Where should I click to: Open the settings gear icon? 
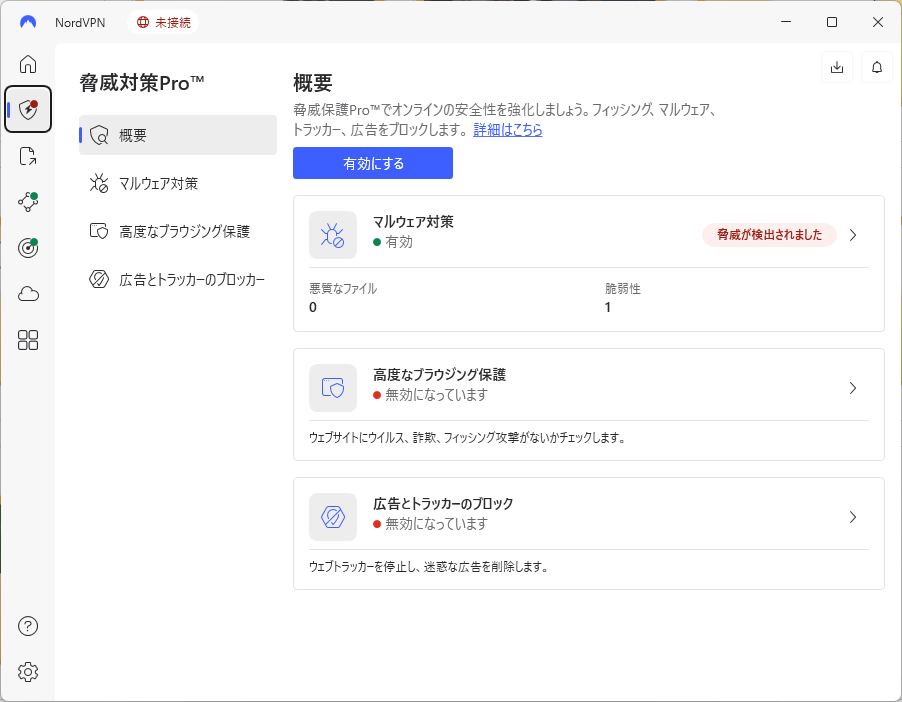coord(27,671)
